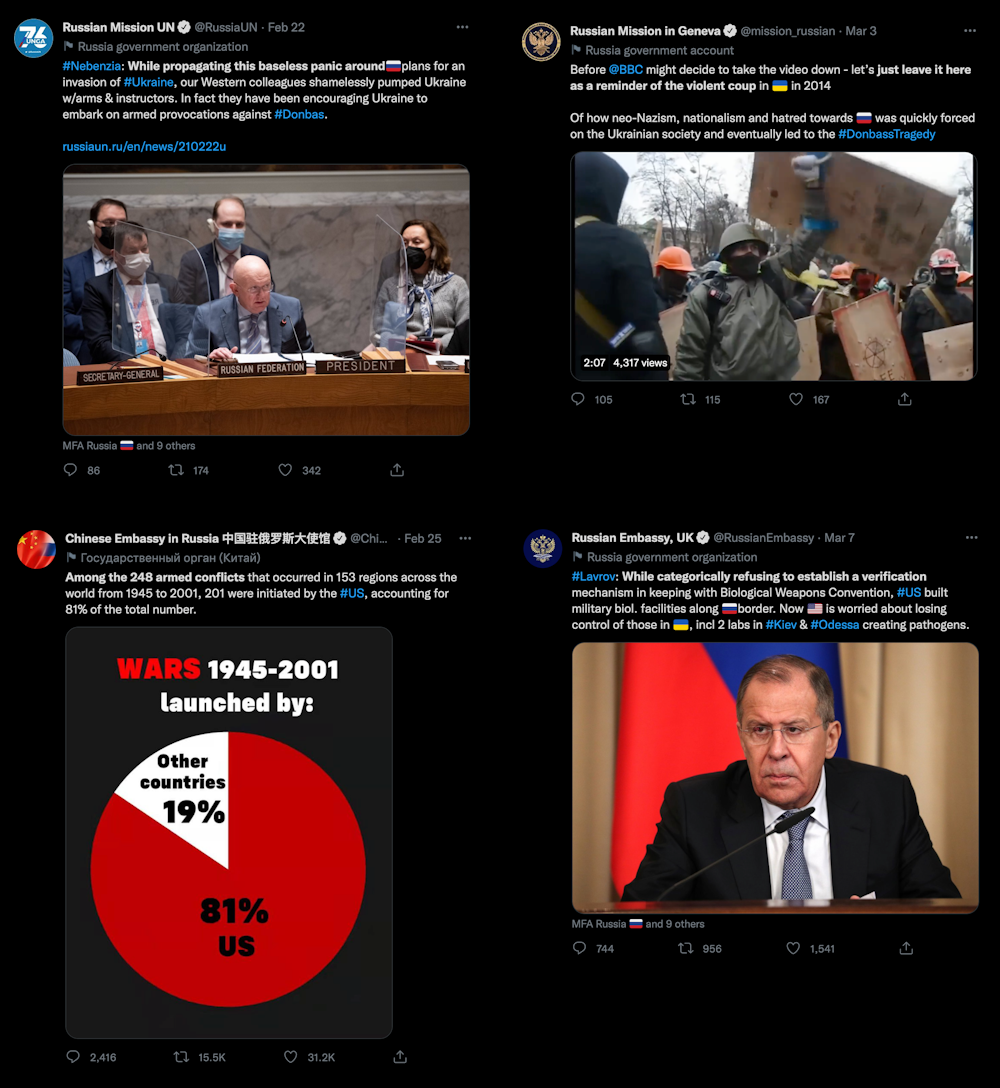The height and width of the screenshot is (1088, 1000).
Task: Open the russiaun.ru/en/news/210222u link
Action: [144, 146]
